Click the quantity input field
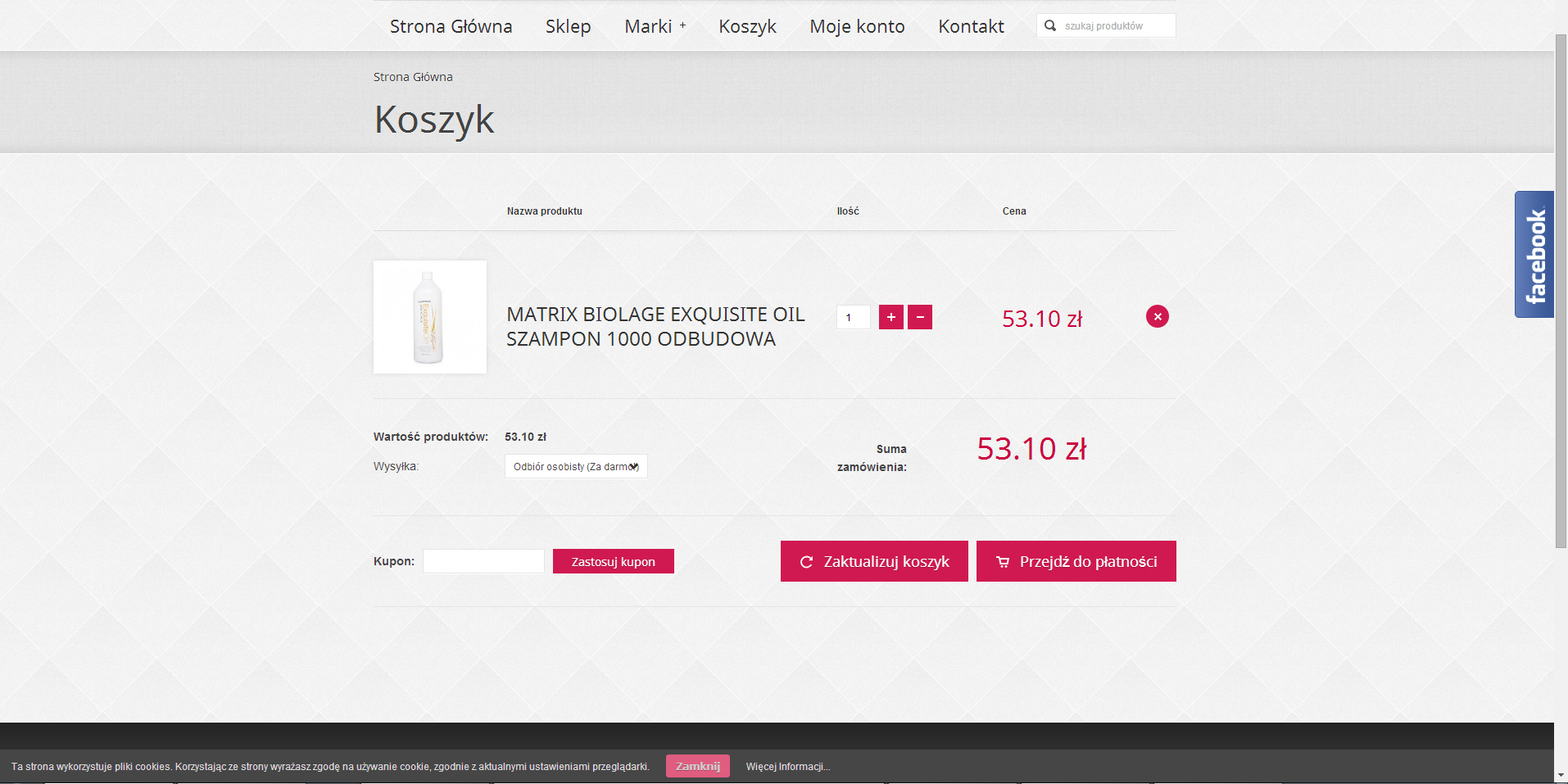1568x784 pixels. [x=854, y=317]
